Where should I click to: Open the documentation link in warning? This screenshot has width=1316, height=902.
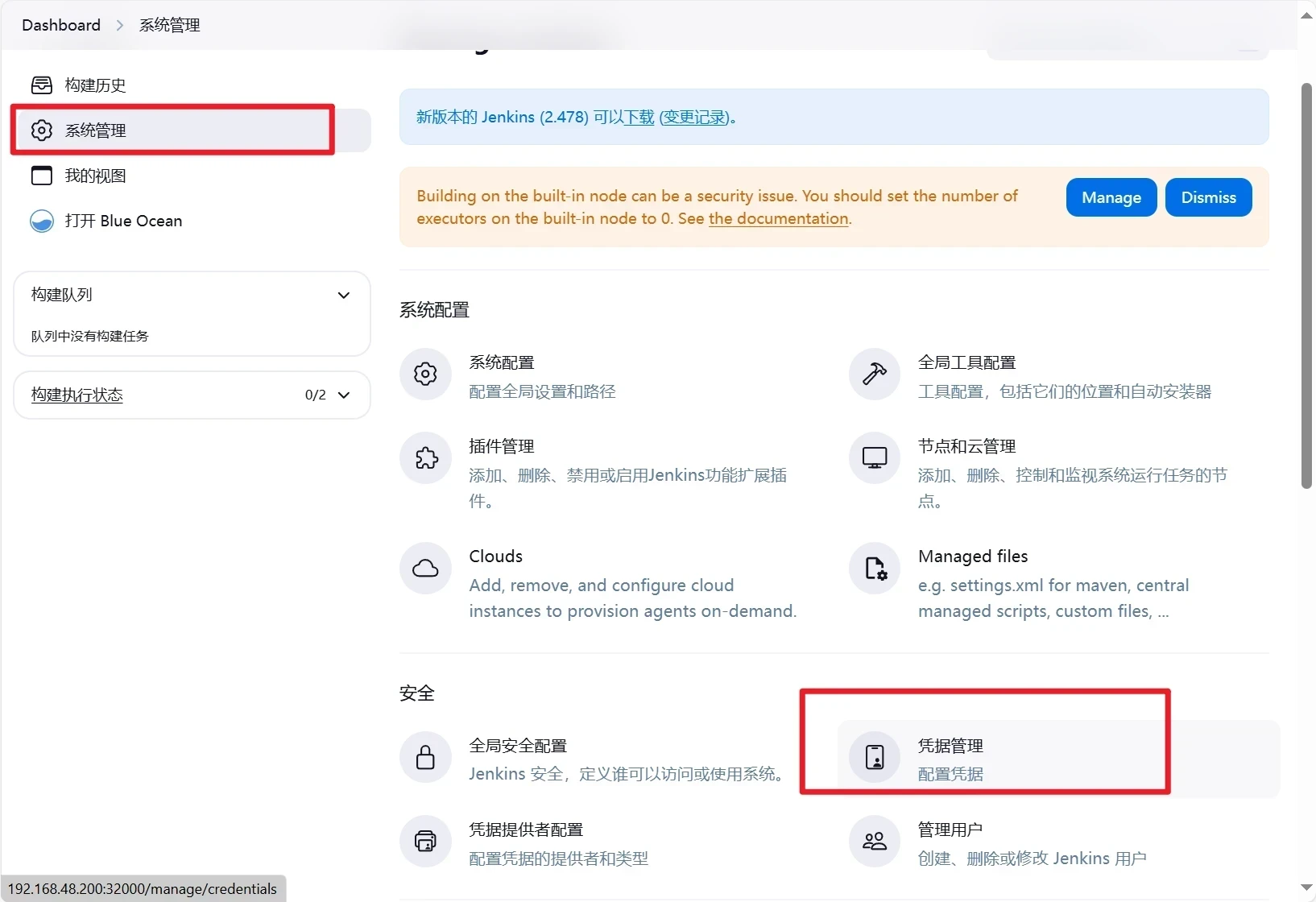click(x=778, y=219)
